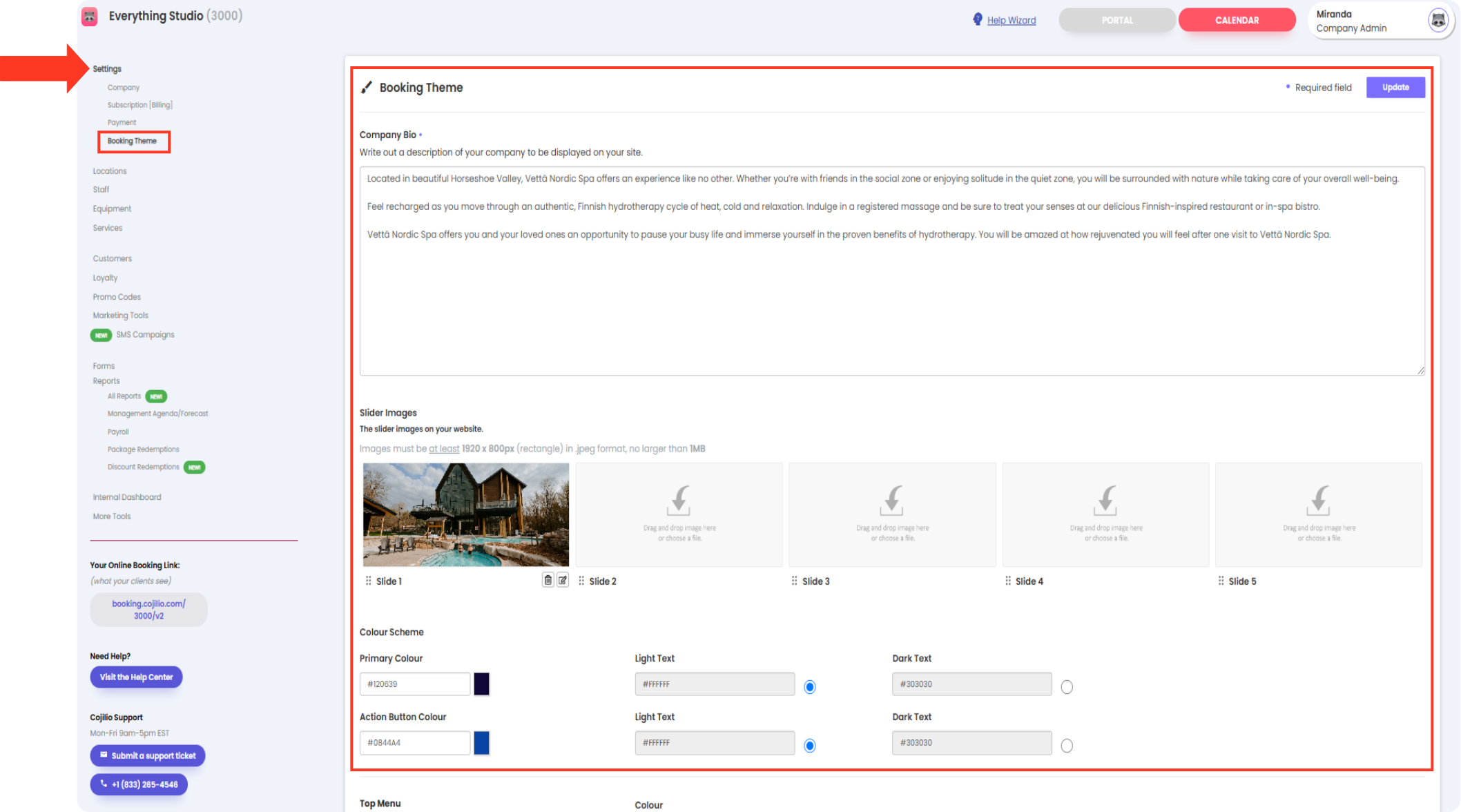Grab the Slide 3 drag handle

[794, 581]
